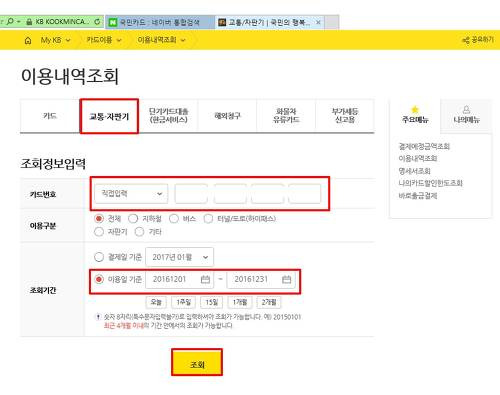
Task: Click the home icon in the yellow bar
Action: pyautogui.click(x=28, y=41)
